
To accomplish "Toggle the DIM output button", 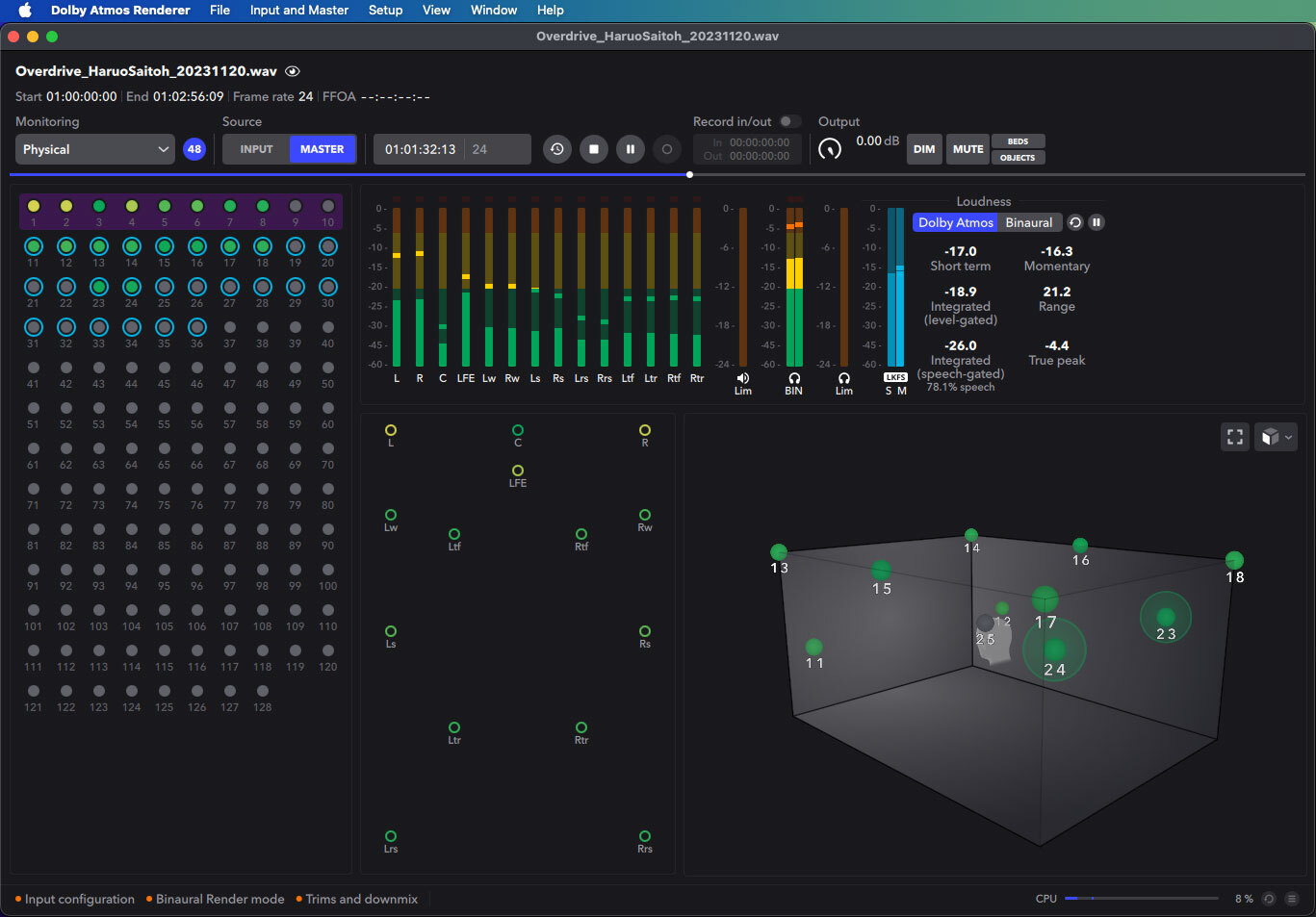I will point(924,149).
